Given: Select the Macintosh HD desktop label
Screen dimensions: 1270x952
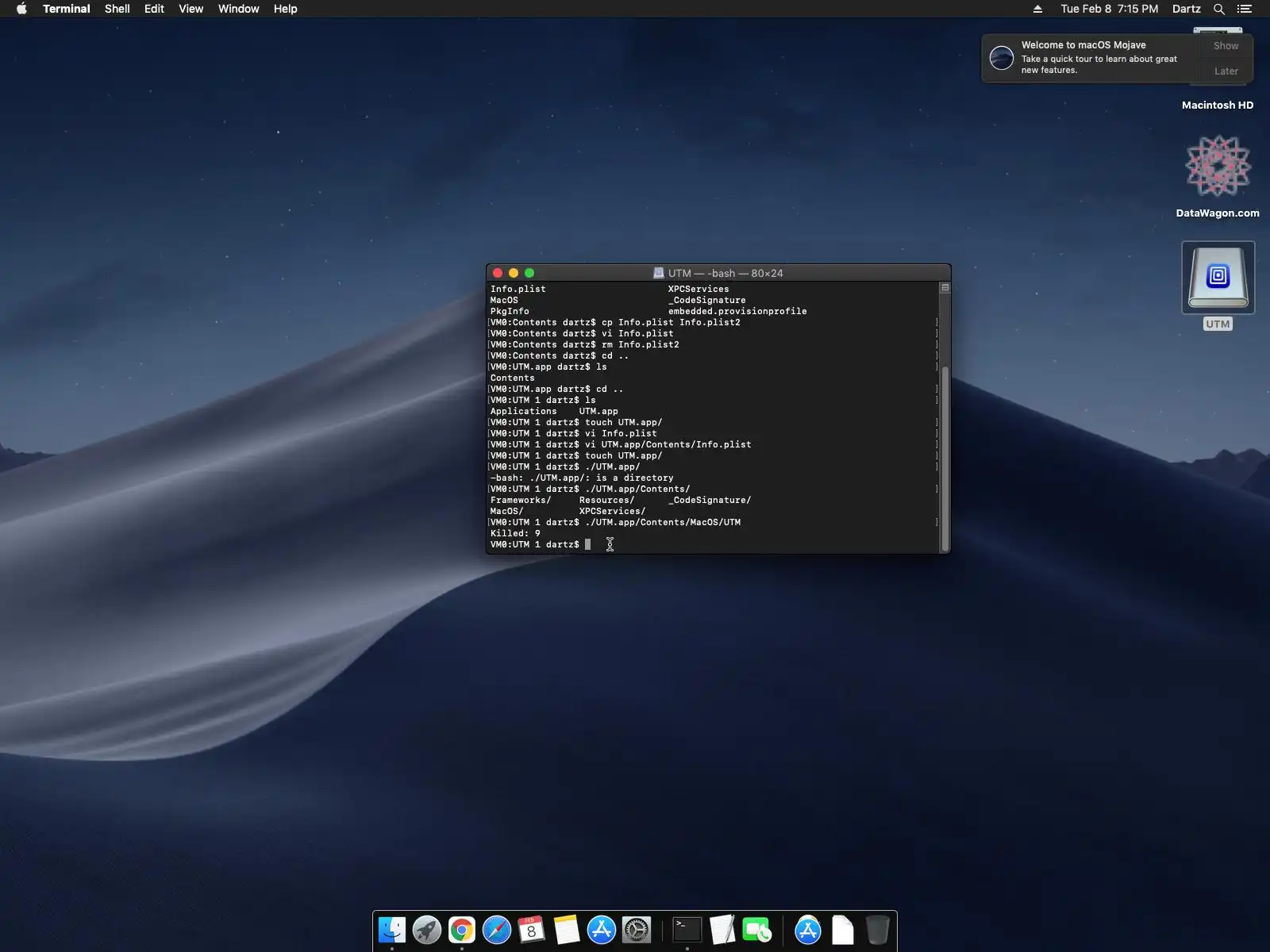Looking at the screenshot, I should click(1218, 105).
